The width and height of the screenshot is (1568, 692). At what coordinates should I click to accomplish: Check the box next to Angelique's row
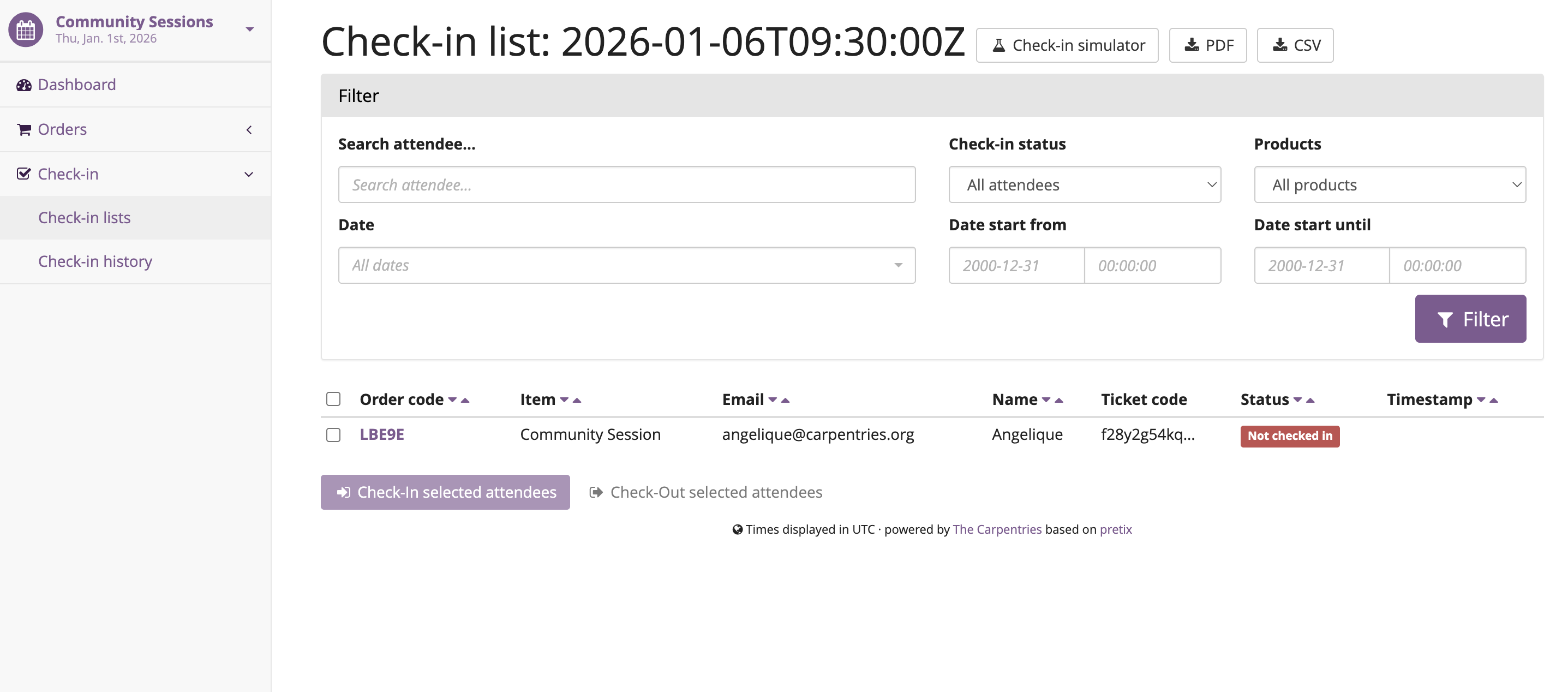[333, 434]
